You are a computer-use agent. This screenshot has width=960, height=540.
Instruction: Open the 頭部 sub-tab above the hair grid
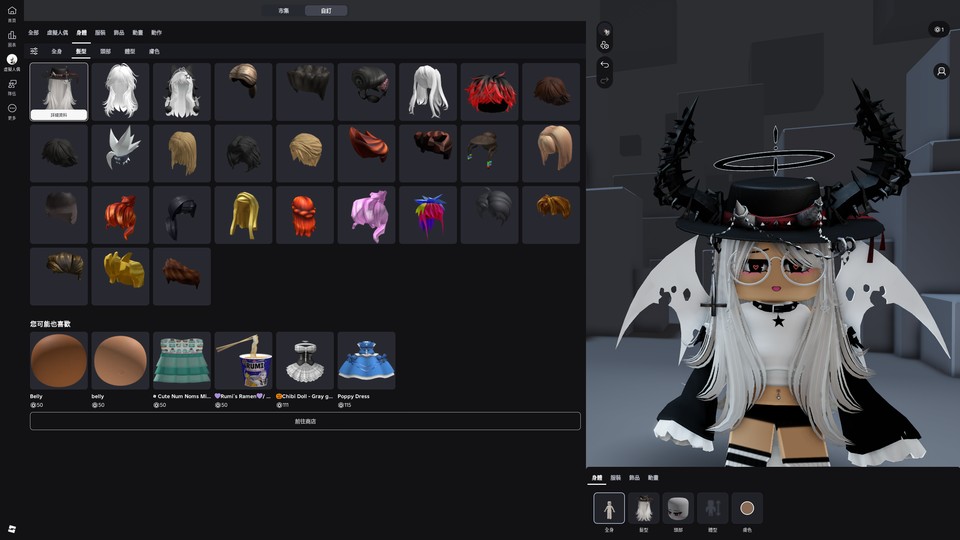tap(106, 51)
